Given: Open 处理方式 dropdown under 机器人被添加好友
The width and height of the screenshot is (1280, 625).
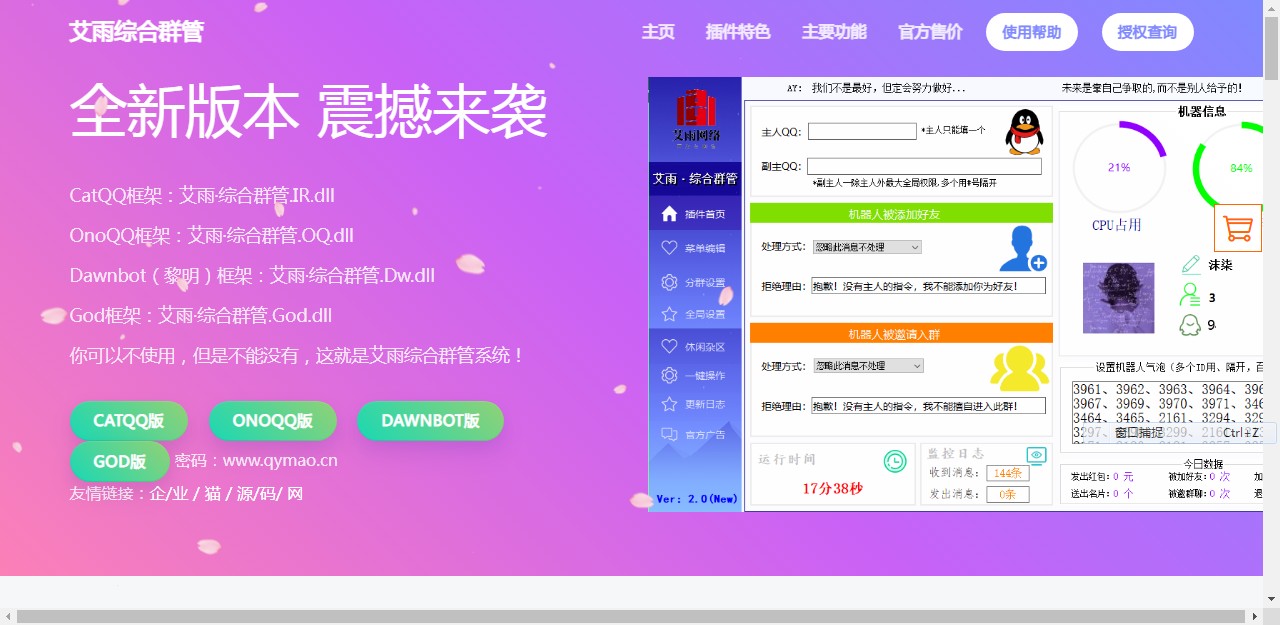Looking at the screenshot, I should 866,247.
